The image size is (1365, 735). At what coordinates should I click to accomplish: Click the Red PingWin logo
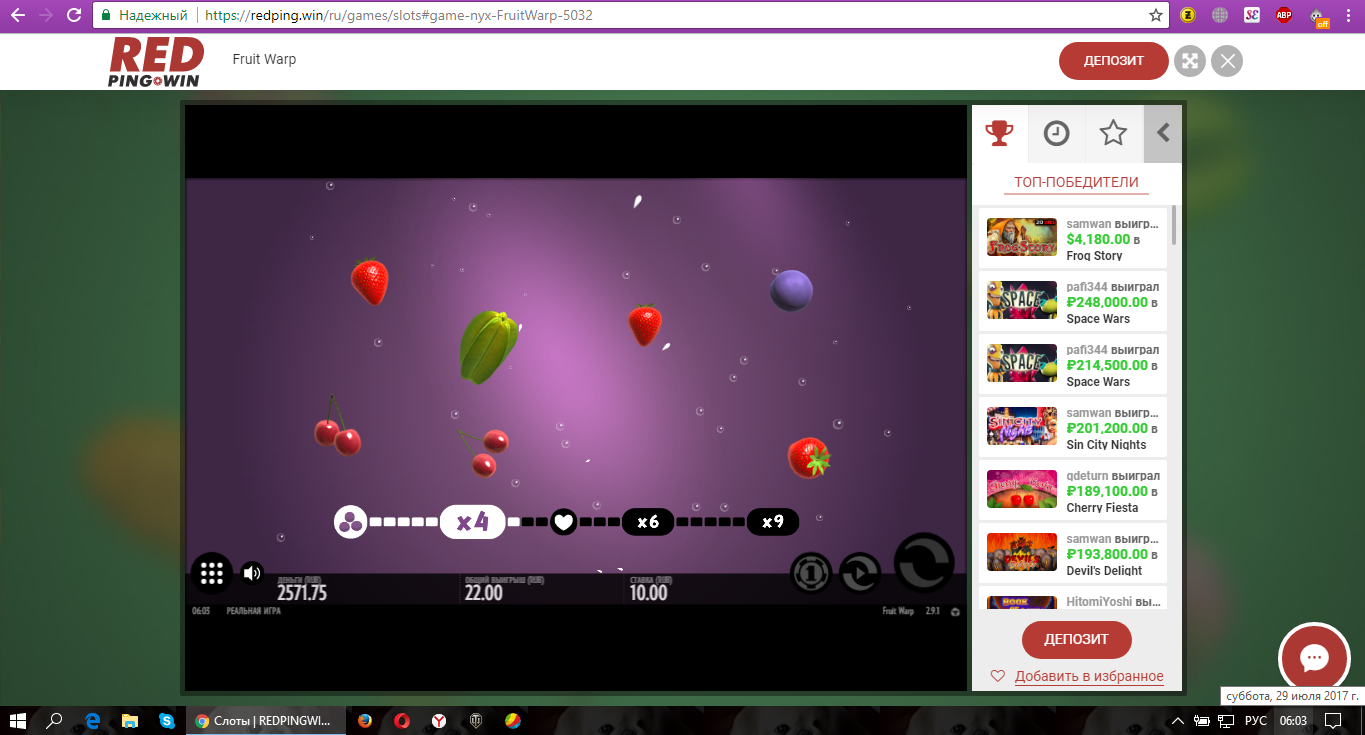156,62
